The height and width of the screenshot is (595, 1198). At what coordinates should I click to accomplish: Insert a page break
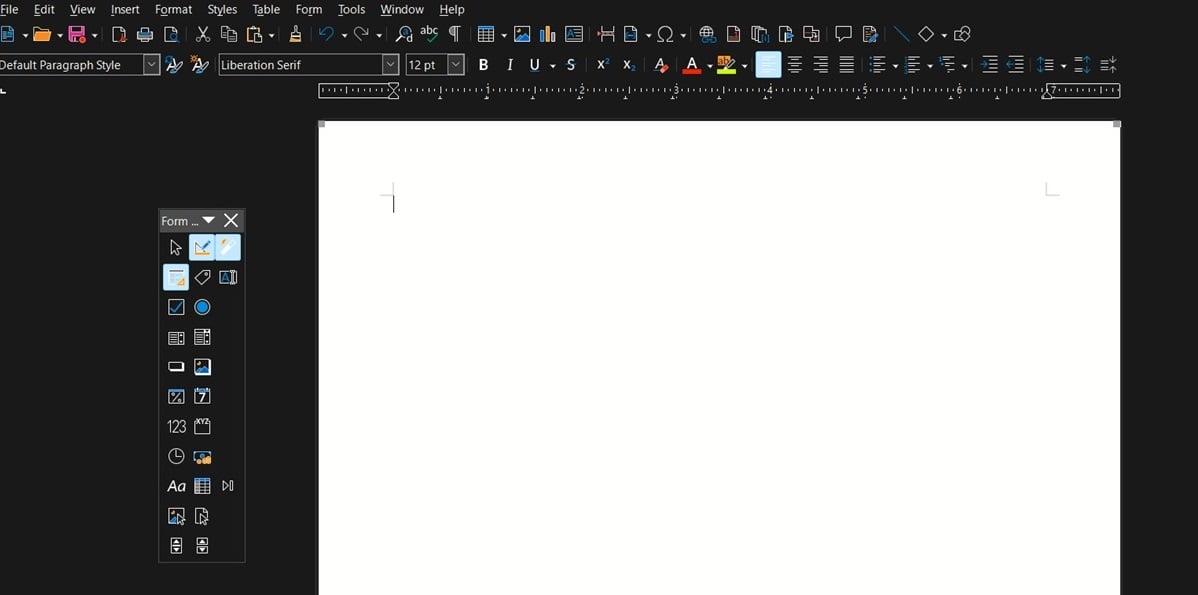[x=606, y=34]
